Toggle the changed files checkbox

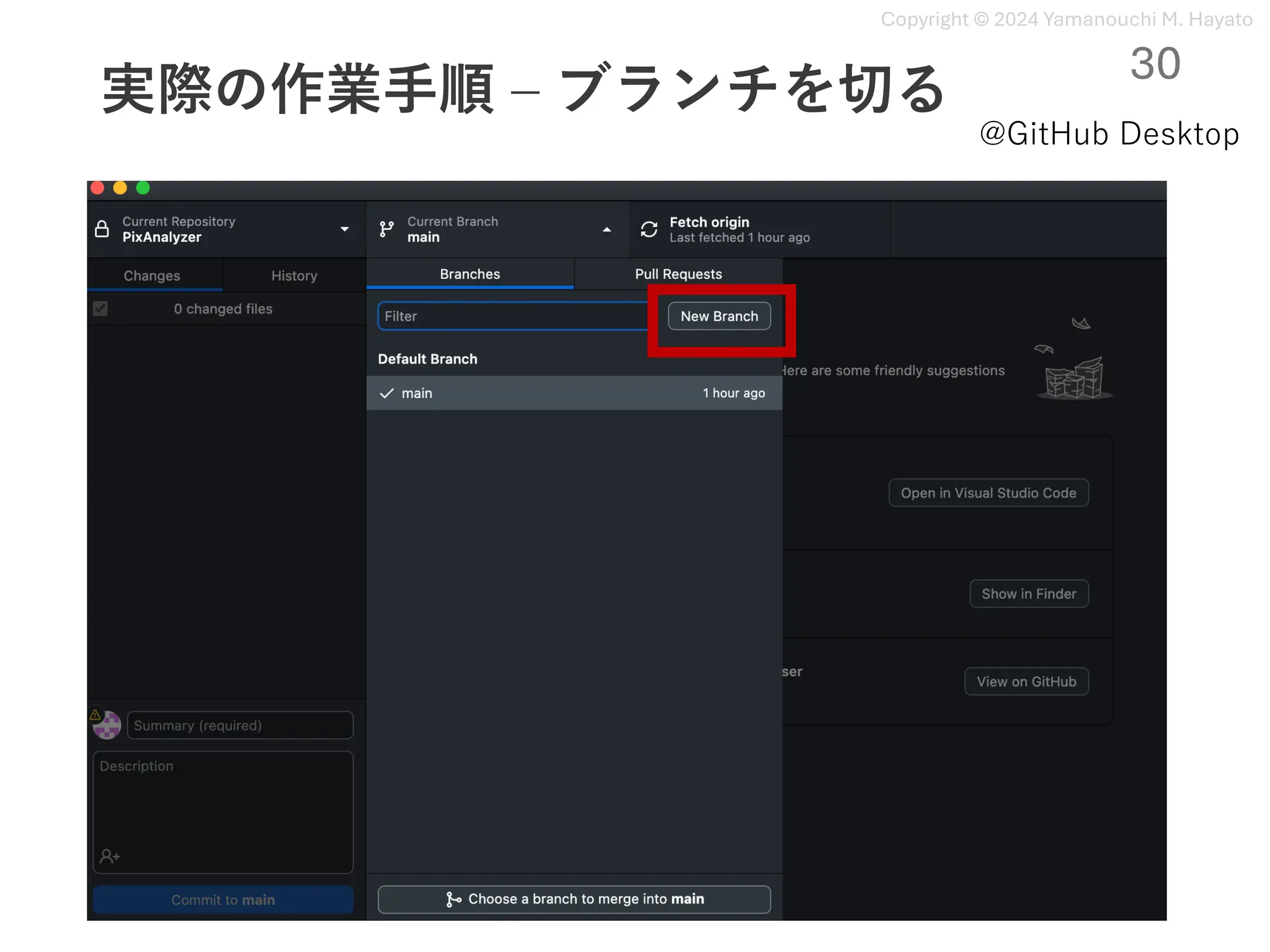click(x=100, y=309)
